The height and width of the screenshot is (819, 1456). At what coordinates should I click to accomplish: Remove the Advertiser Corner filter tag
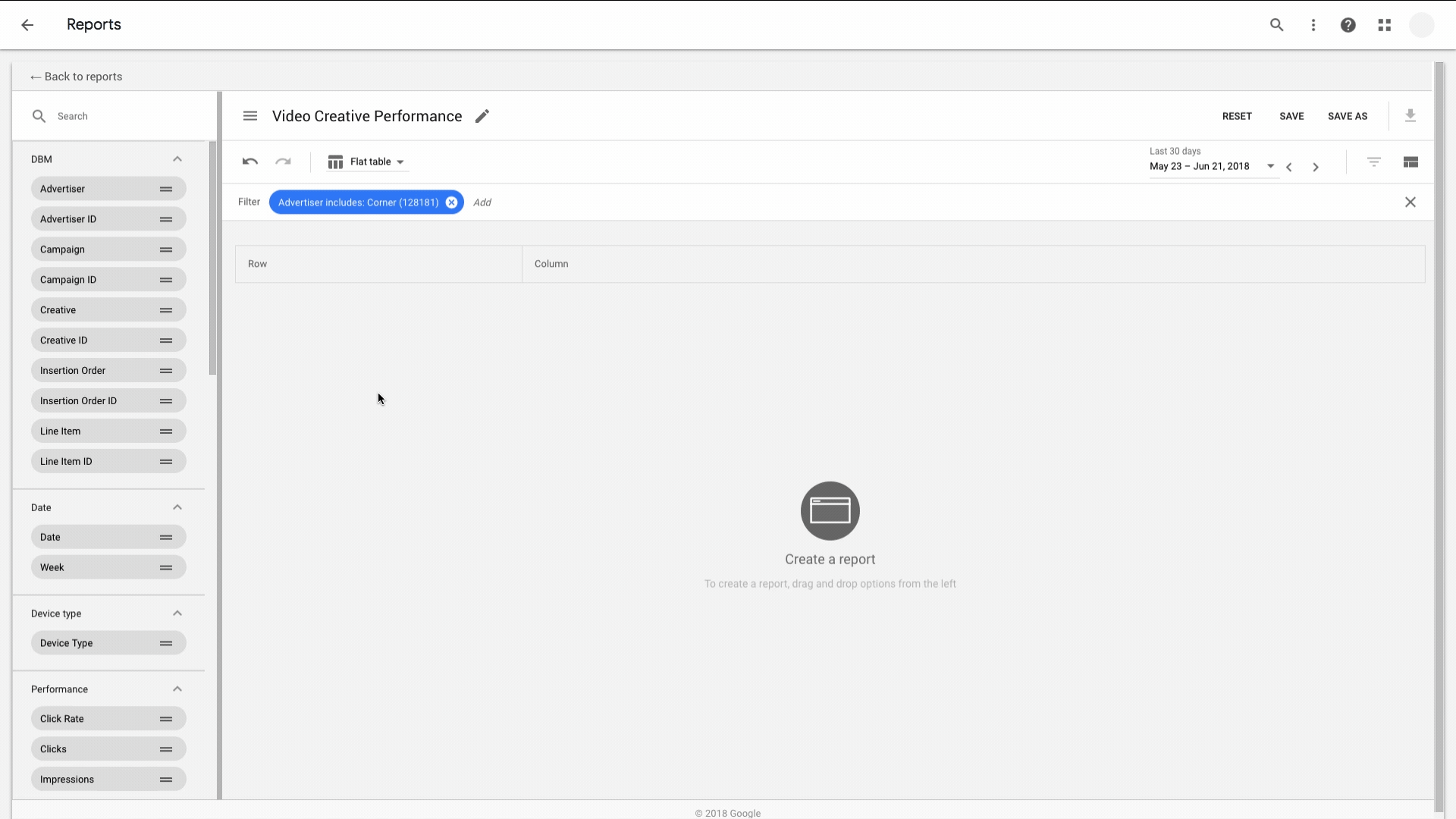point(451,202)
